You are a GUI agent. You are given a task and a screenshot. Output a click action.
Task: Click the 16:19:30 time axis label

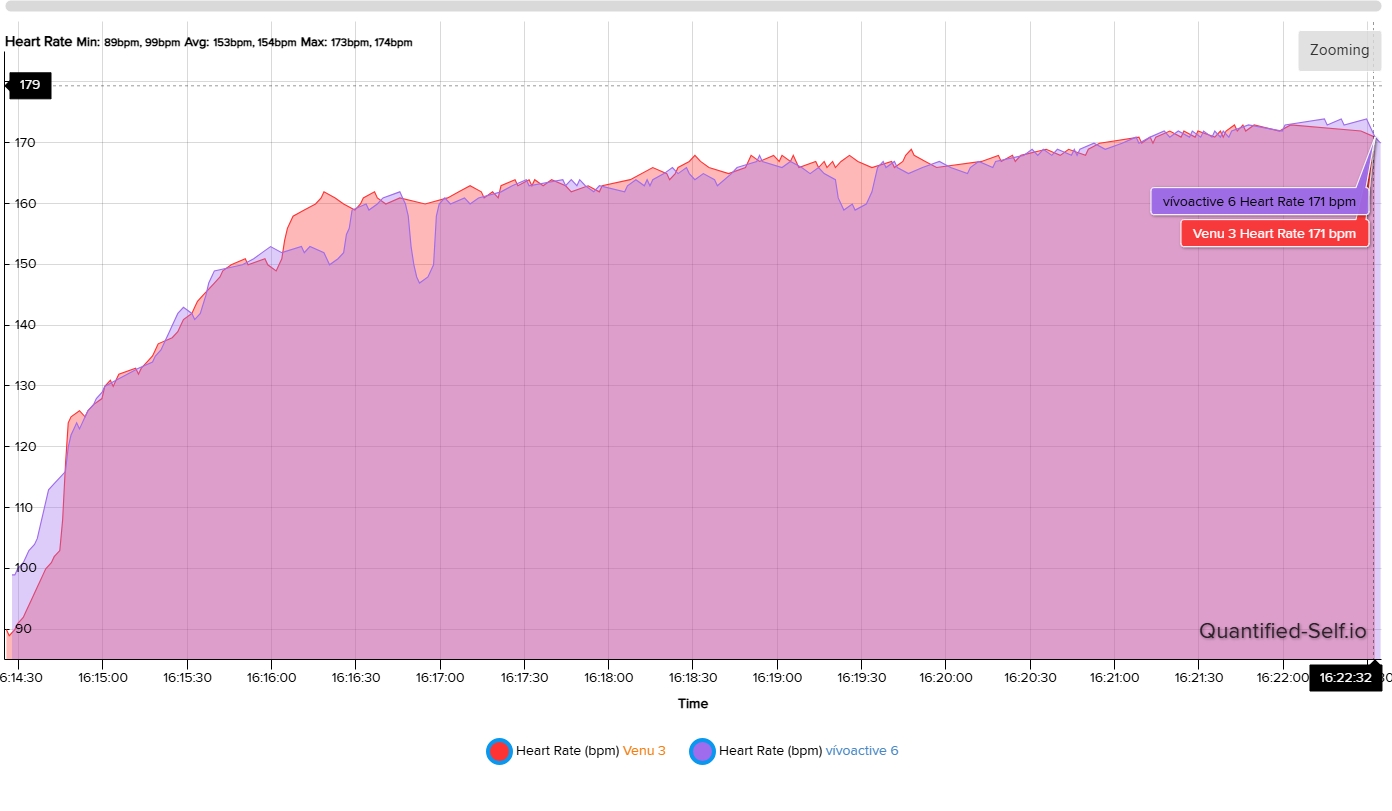862,677
